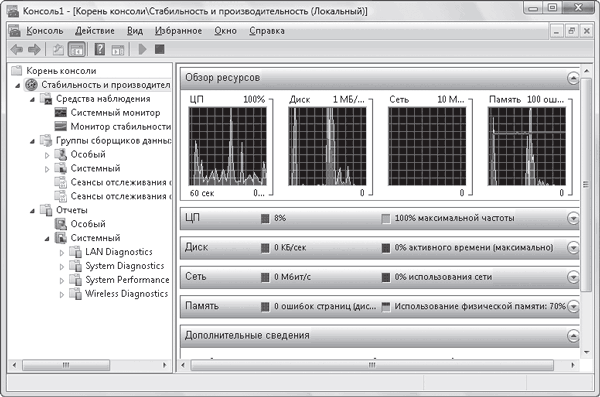This screenshot has height=397, width=600.
Task: Collapse the Группы сборщиков данных node
Action: [32, 141]
